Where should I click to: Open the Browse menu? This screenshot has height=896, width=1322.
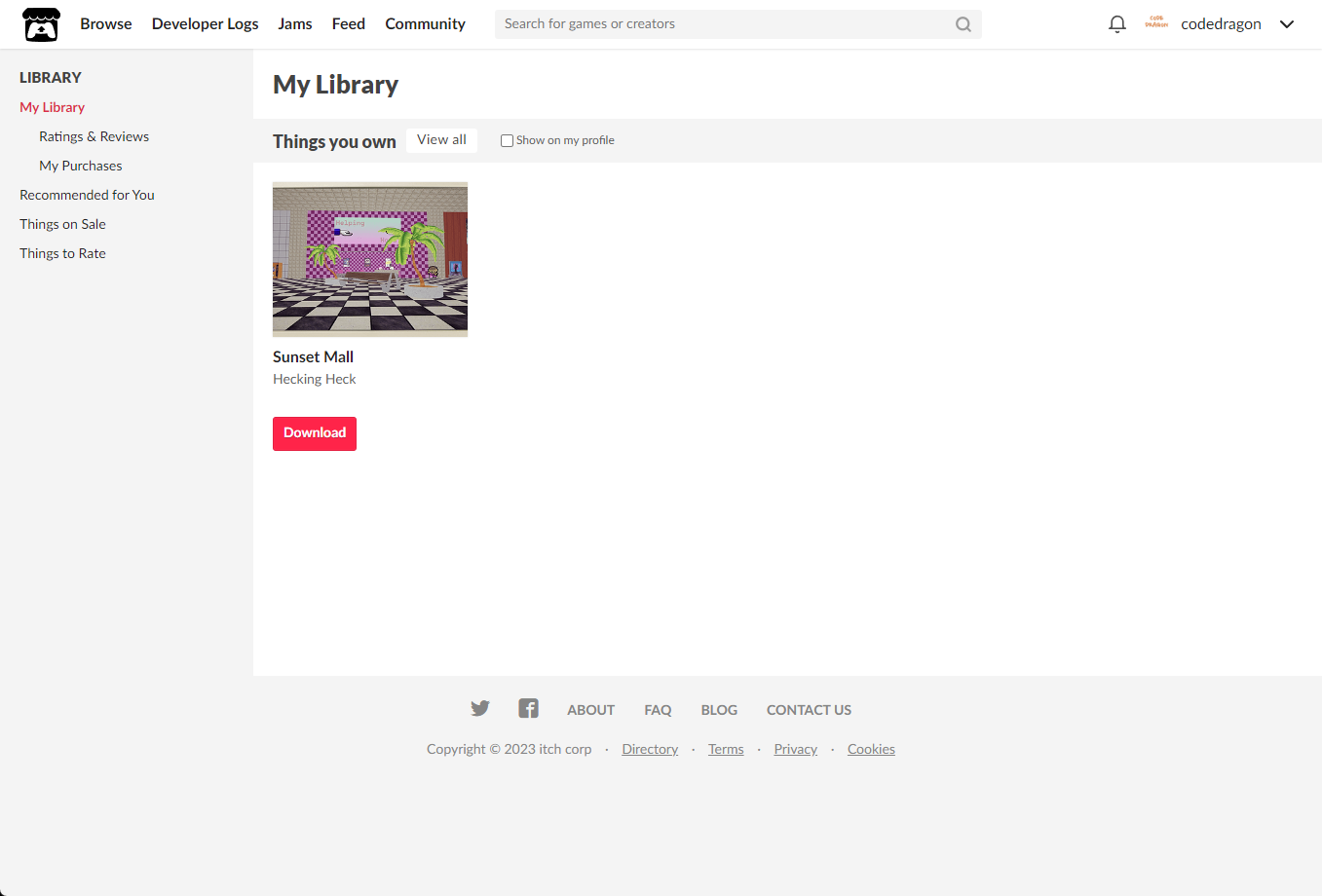pyautogui.click(x=106, y=23)
